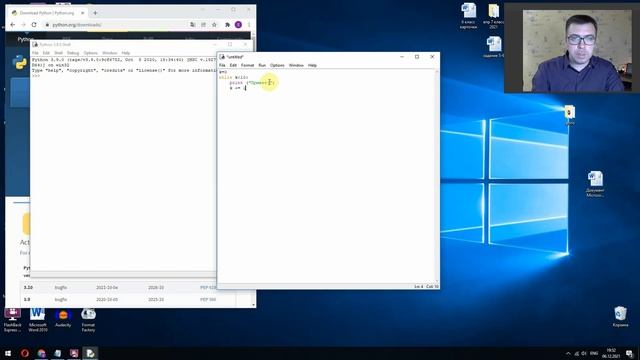Open Debug menu in Python Shell window
This screenshot has width=640, height=360.
73,53
